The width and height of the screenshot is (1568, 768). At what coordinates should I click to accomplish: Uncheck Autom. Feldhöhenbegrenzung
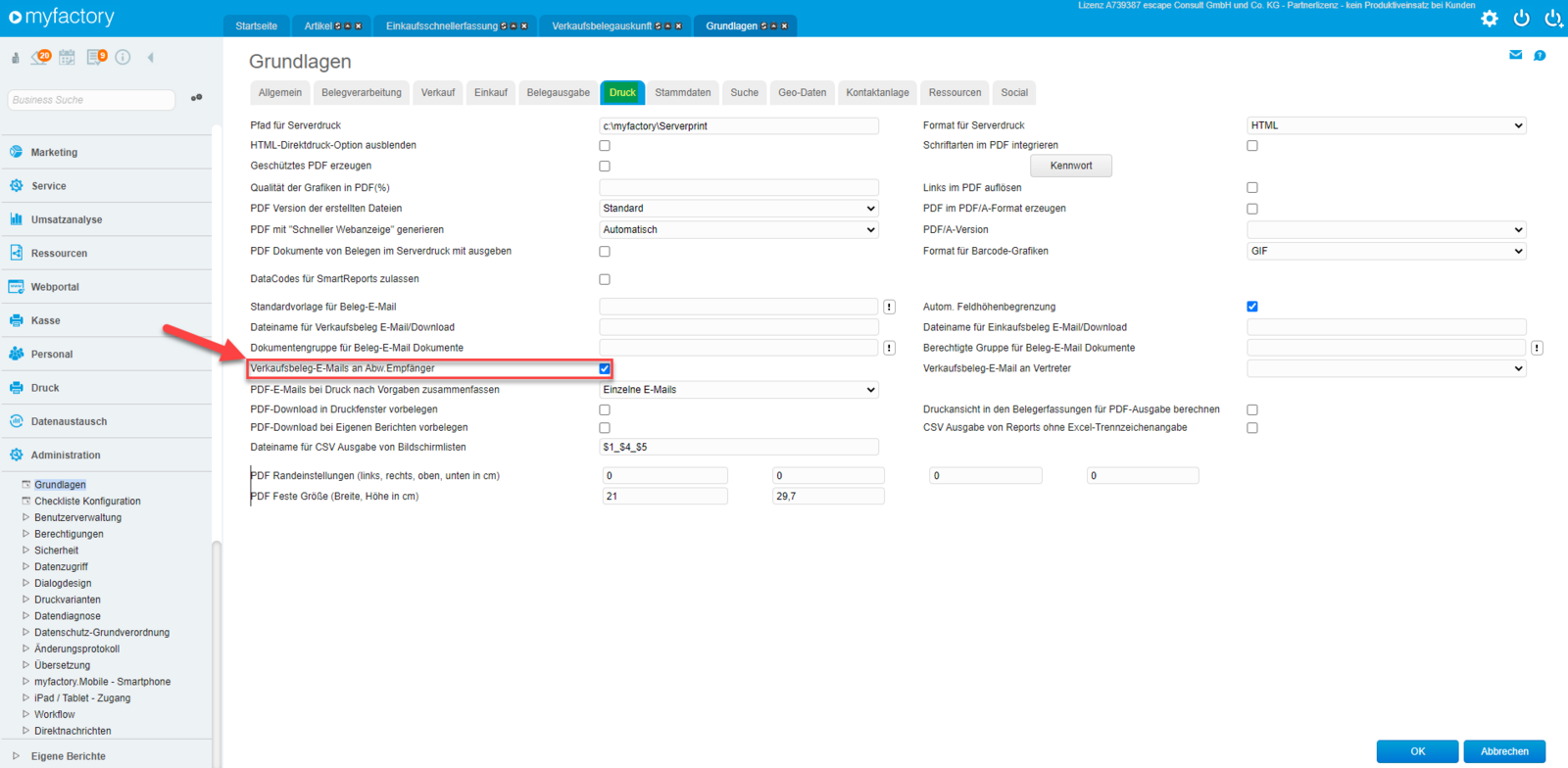point(1252,307)
